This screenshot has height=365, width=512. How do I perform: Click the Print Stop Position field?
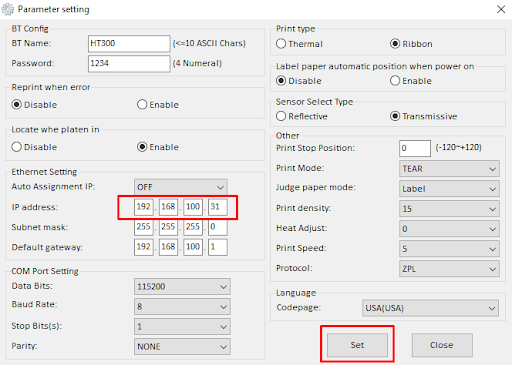coord(415,148)
